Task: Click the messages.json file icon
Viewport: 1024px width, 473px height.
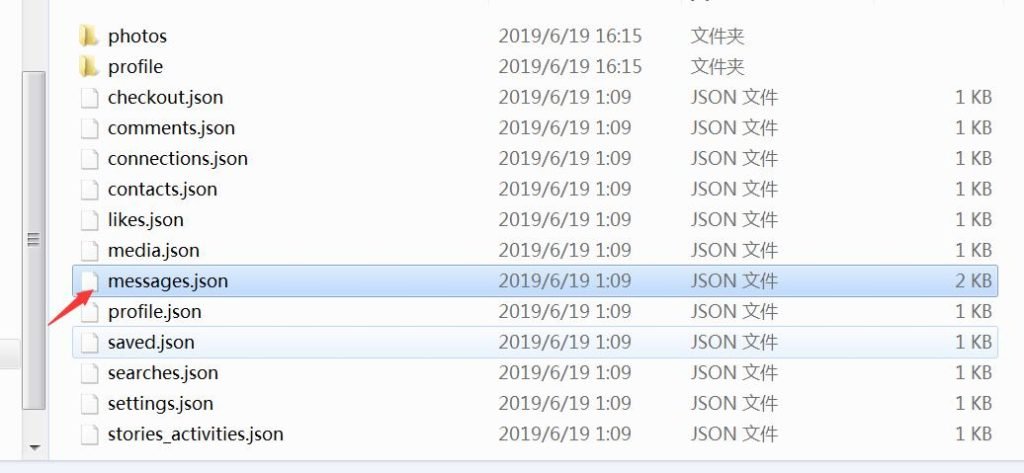Action: pyautogui.click(x=89, y=281)
